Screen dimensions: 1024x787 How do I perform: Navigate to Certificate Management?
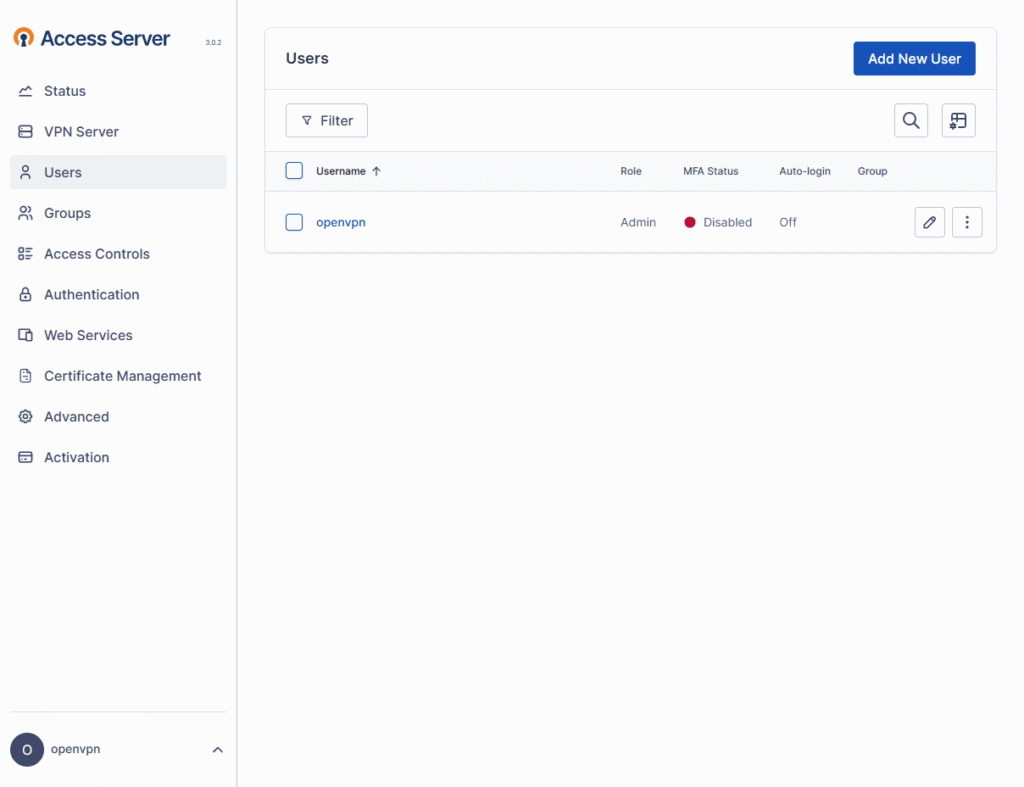click(x=122, y=376)
